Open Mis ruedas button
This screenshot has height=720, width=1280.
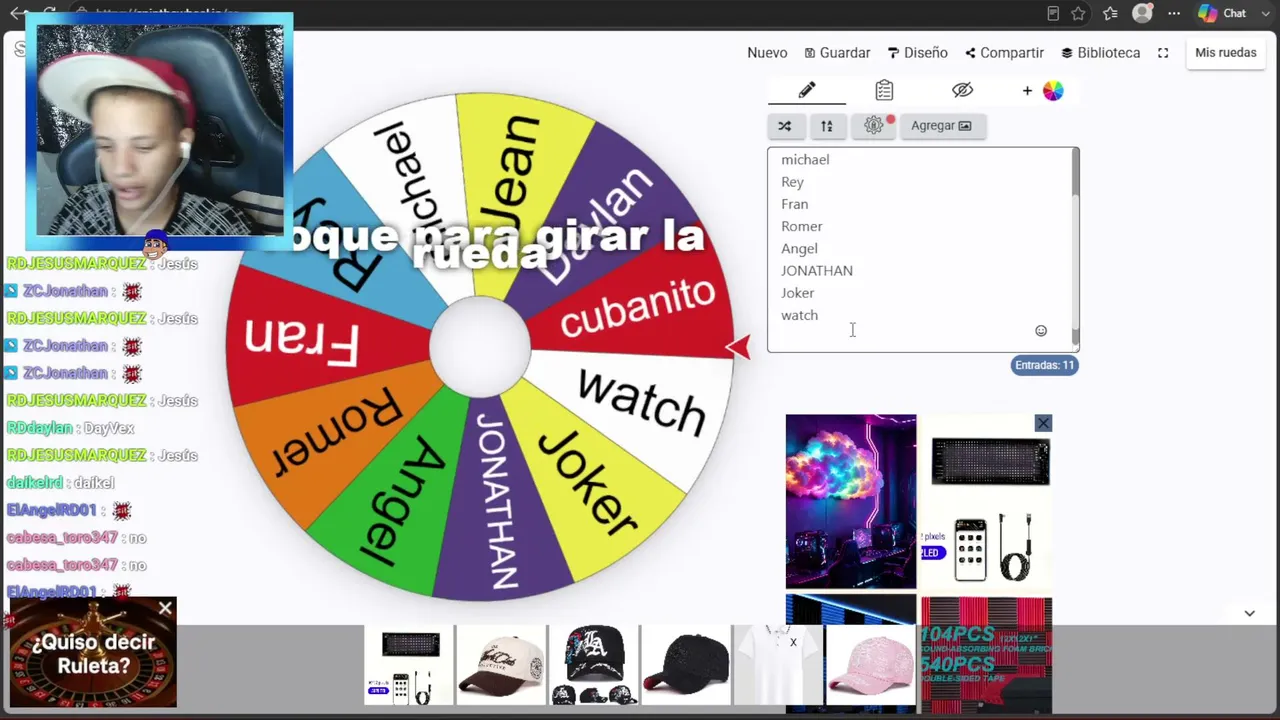pos(1226,53)
